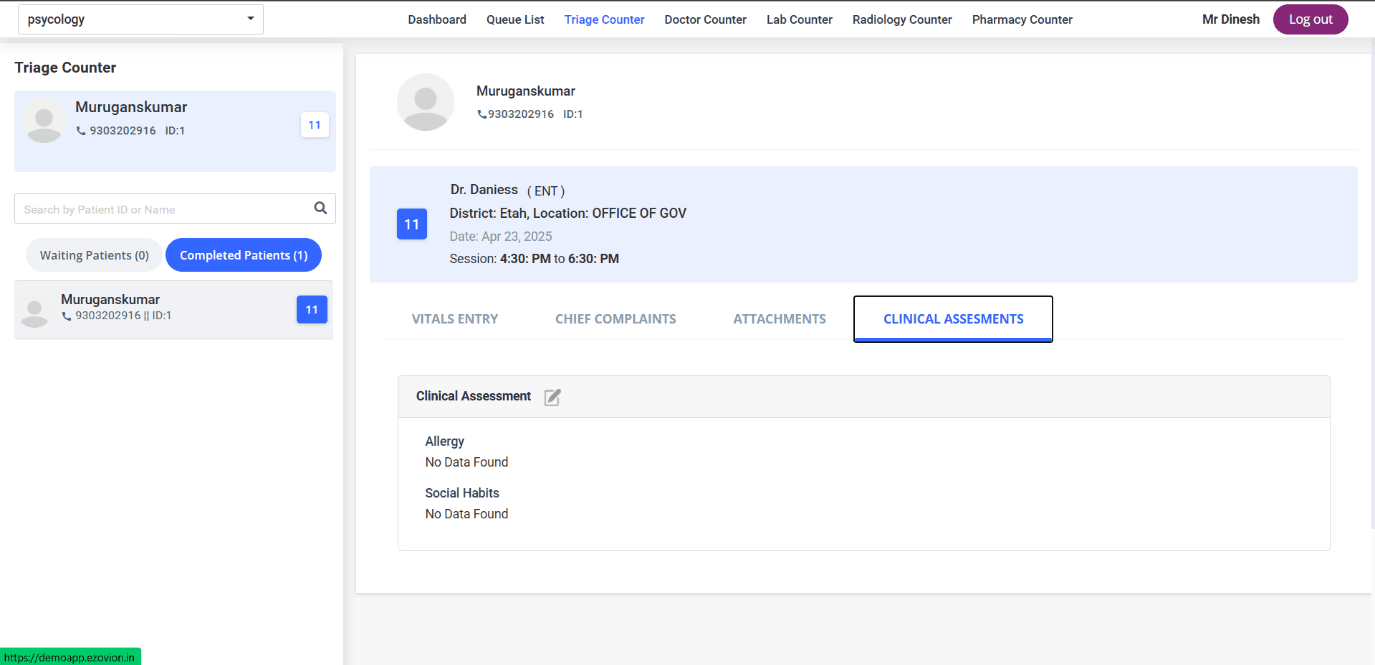This screenshot has width=1375, height=665.
Task: Switch to the Vitals Entry tab
Action: pos(455,319)
